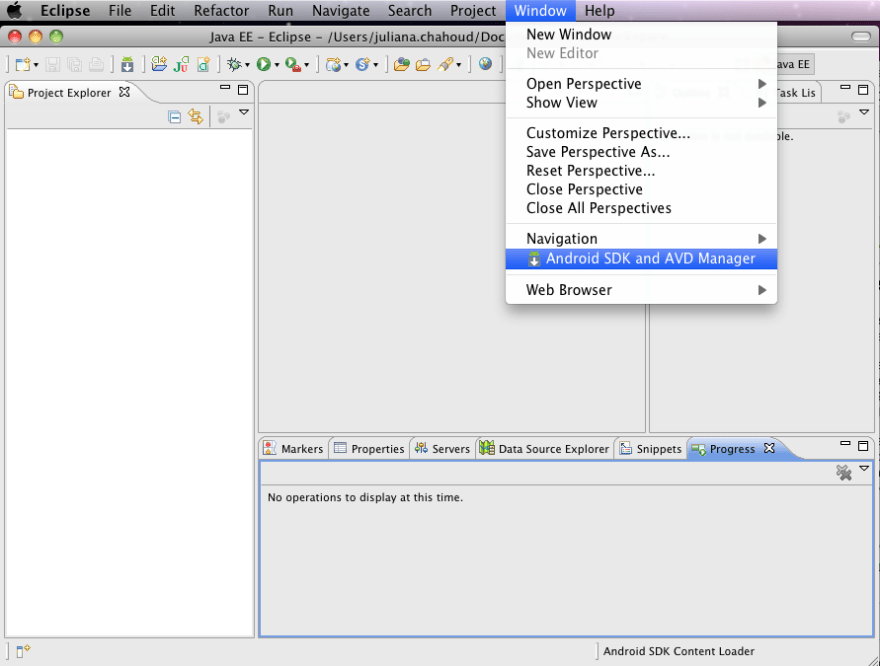
Task: Click the Android SDK download toolbar icon
Action: tap(127, 64)
